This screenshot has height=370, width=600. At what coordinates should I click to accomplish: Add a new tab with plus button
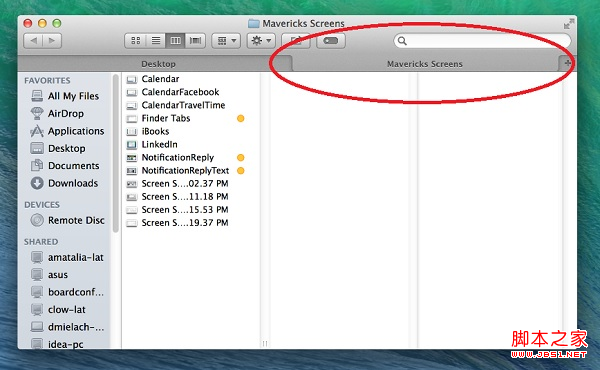click(567, 63)
